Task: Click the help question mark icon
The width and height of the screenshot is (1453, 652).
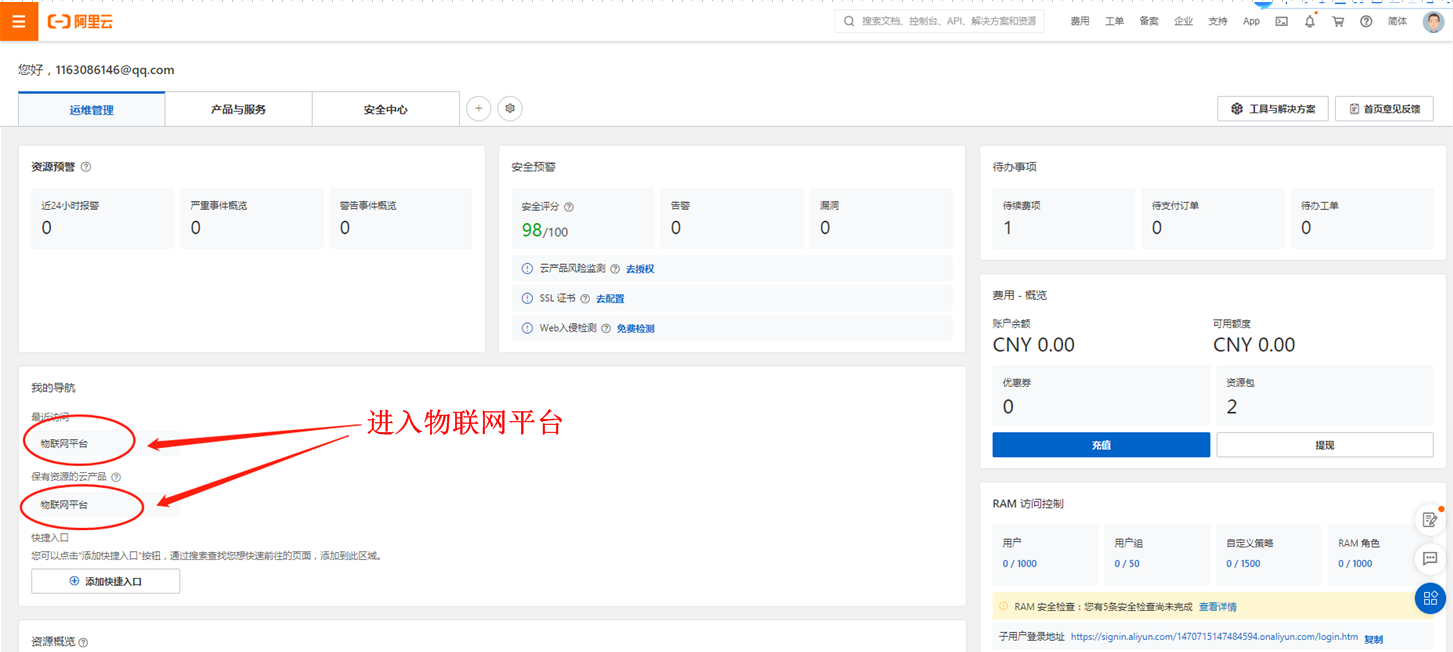Action: [1365, 20]
